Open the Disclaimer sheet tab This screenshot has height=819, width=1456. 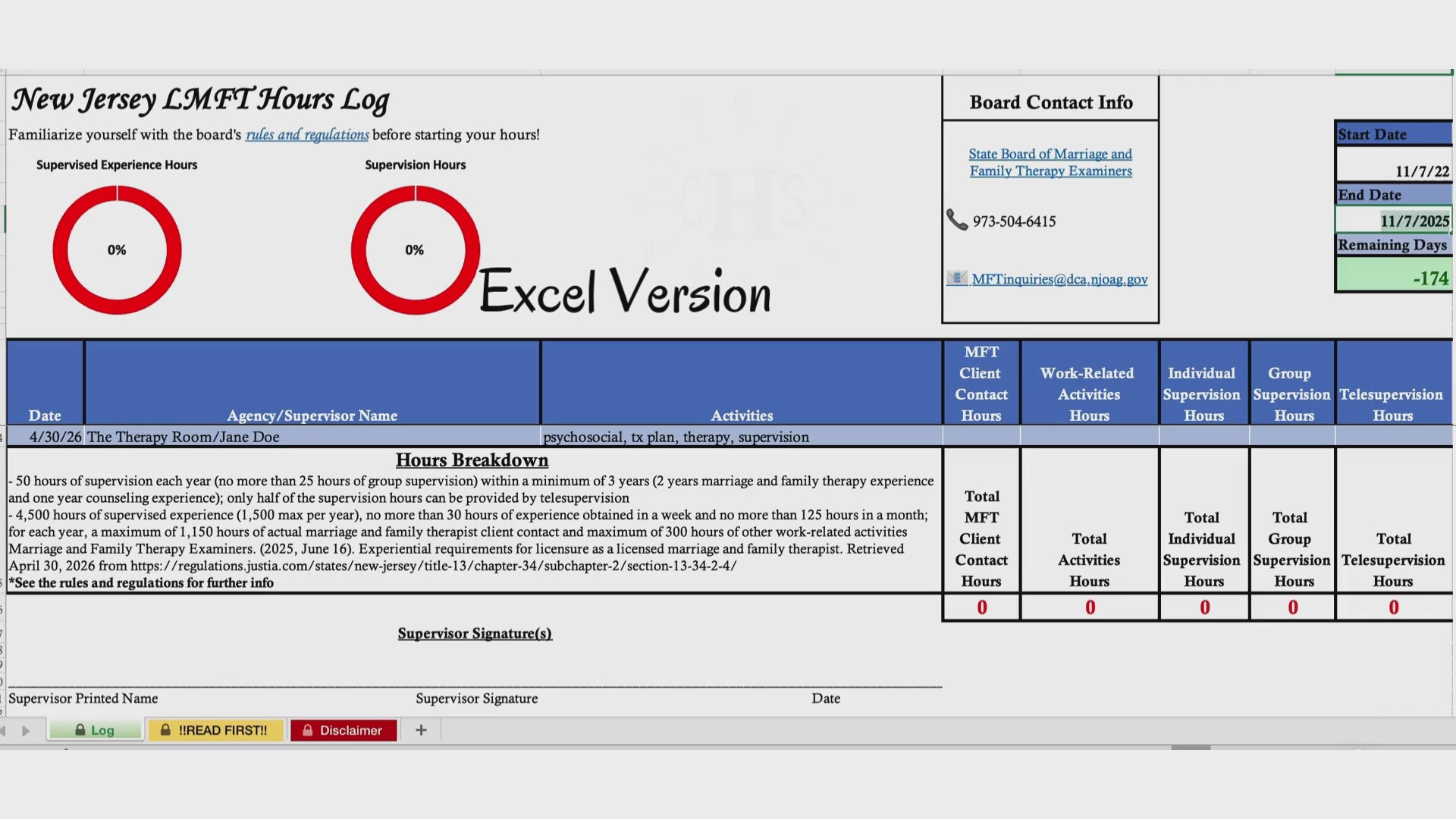tap(344, 730)
